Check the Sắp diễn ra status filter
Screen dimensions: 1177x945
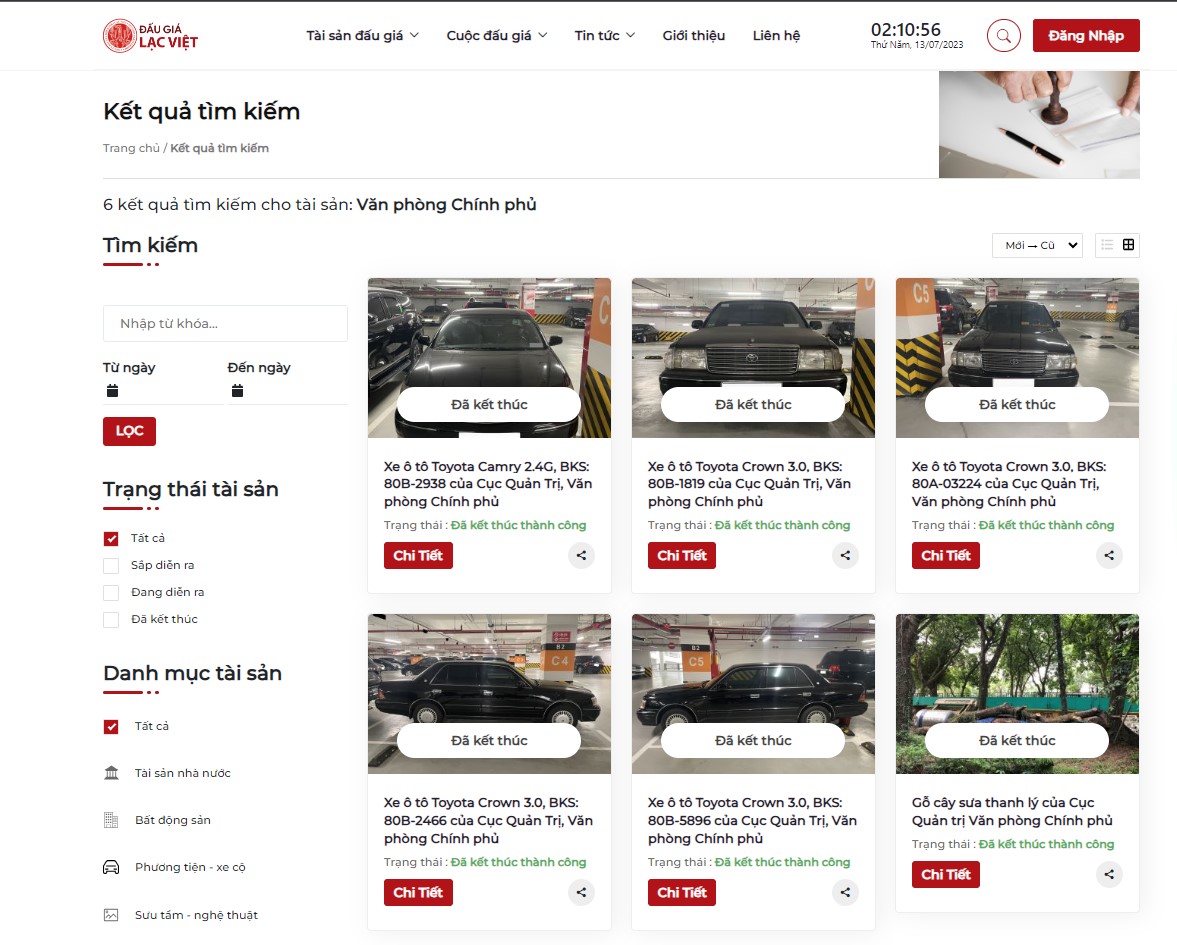[111, 566]
